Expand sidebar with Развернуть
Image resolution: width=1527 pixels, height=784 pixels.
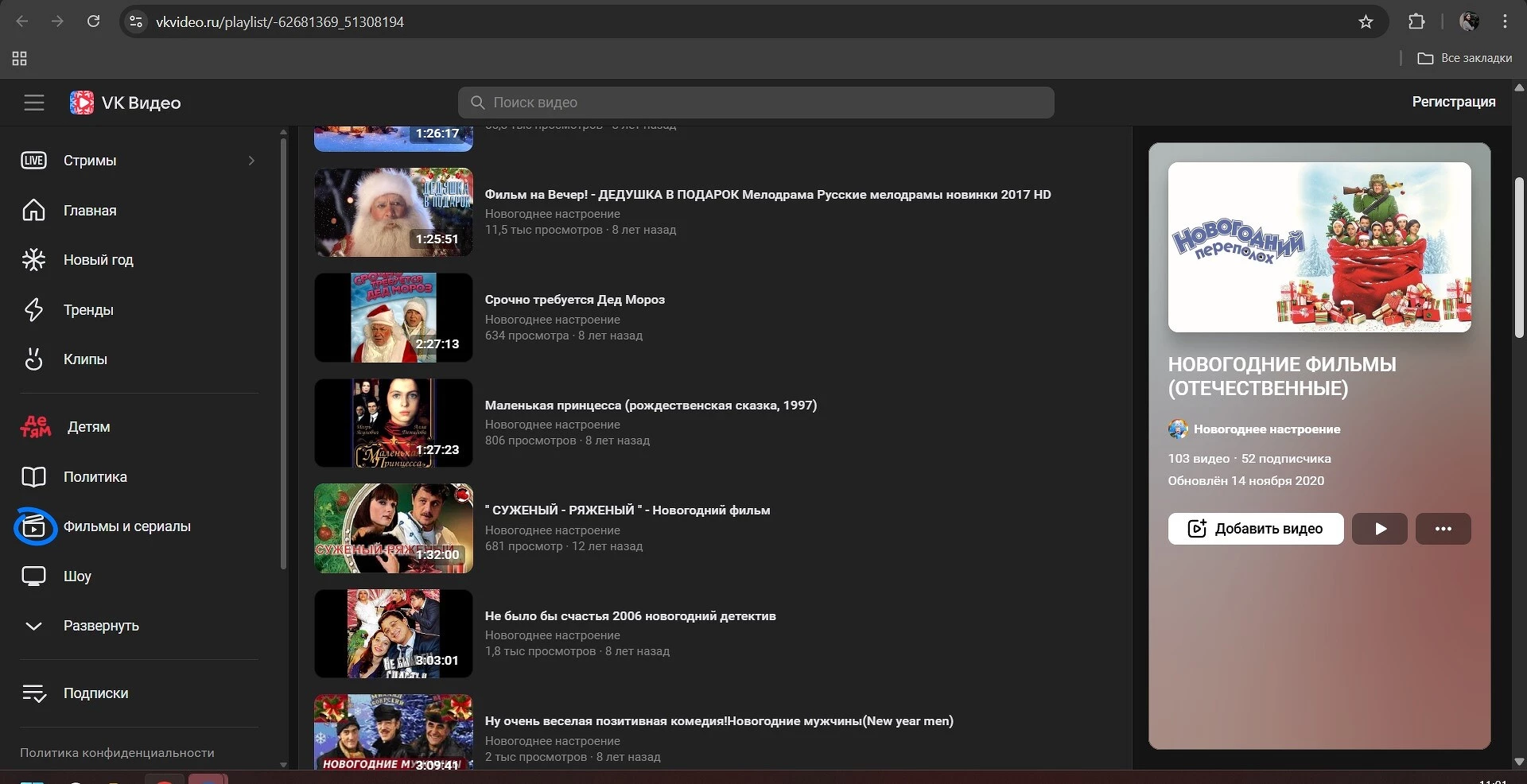click(x=100, y=626)
